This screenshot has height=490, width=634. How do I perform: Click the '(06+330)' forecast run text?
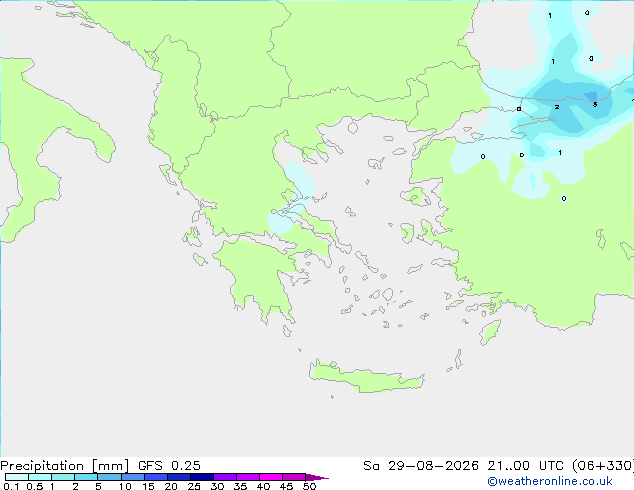[x=603, y=466]
